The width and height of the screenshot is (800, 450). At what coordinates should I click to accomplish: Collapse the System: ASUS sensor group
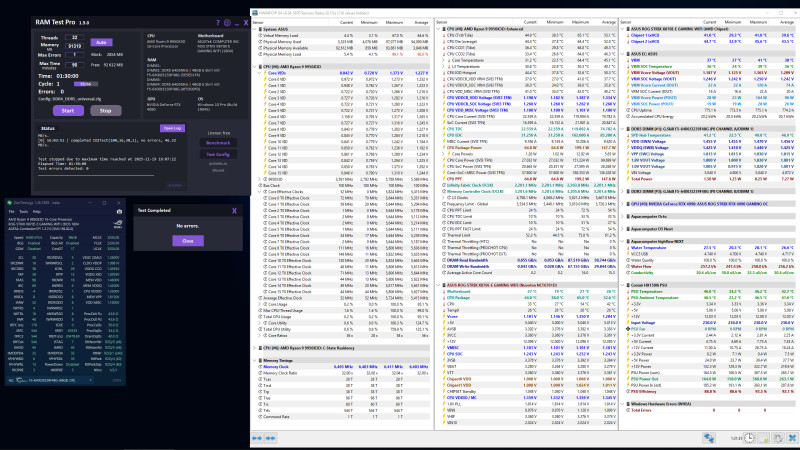click(255, 29)
